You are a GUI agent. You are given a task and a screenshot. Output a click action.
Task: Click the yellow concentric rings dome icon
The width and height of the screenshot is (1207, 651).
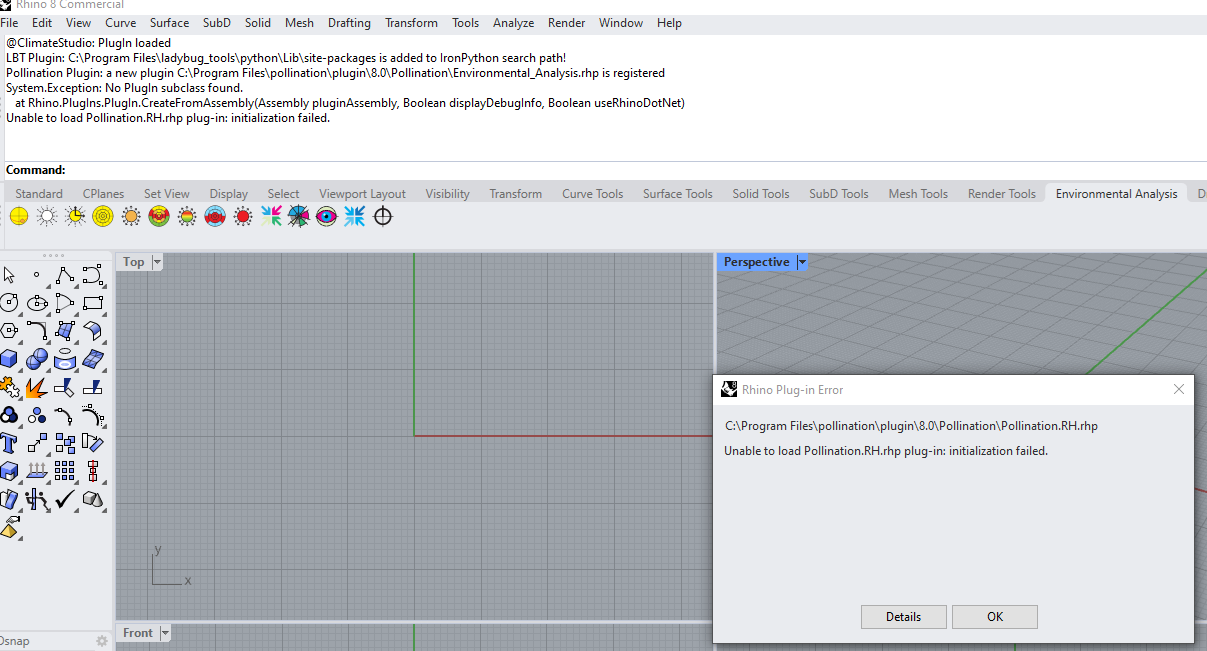103,216
